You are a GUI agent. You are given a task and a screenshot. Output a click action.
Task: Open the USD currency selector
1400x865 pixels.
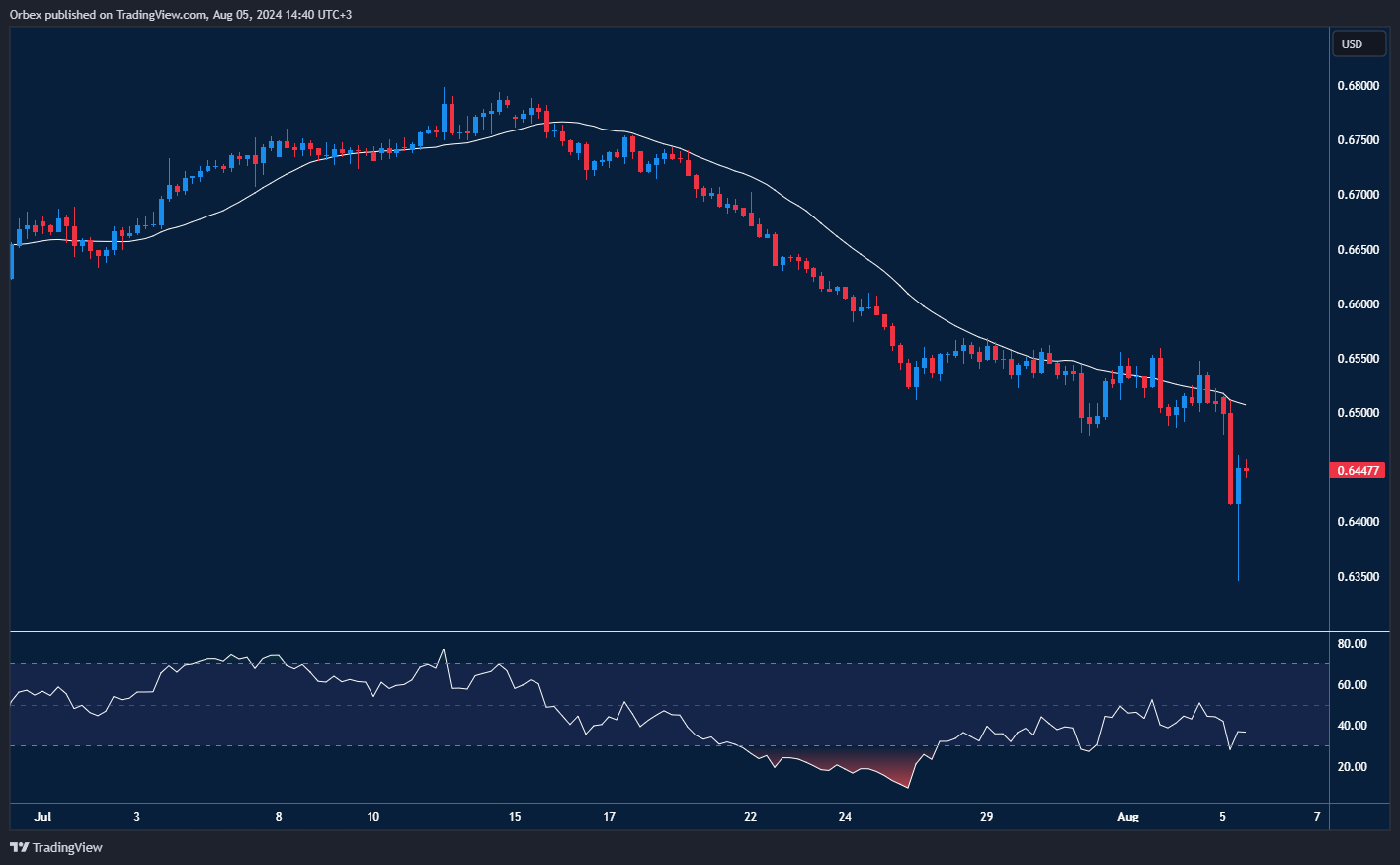pyautogui.click(x=1359, y=43)
